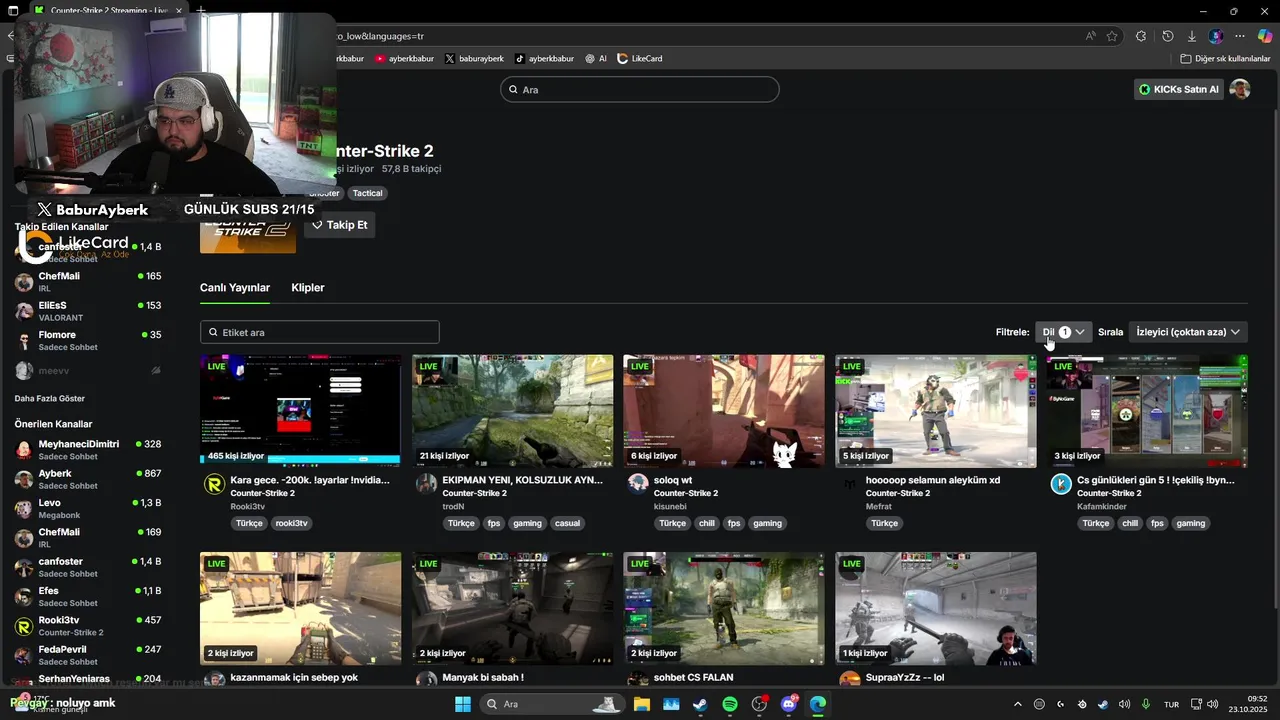
Task: Open the X baburayberk bookmark
Action: (x=474, y=58)
